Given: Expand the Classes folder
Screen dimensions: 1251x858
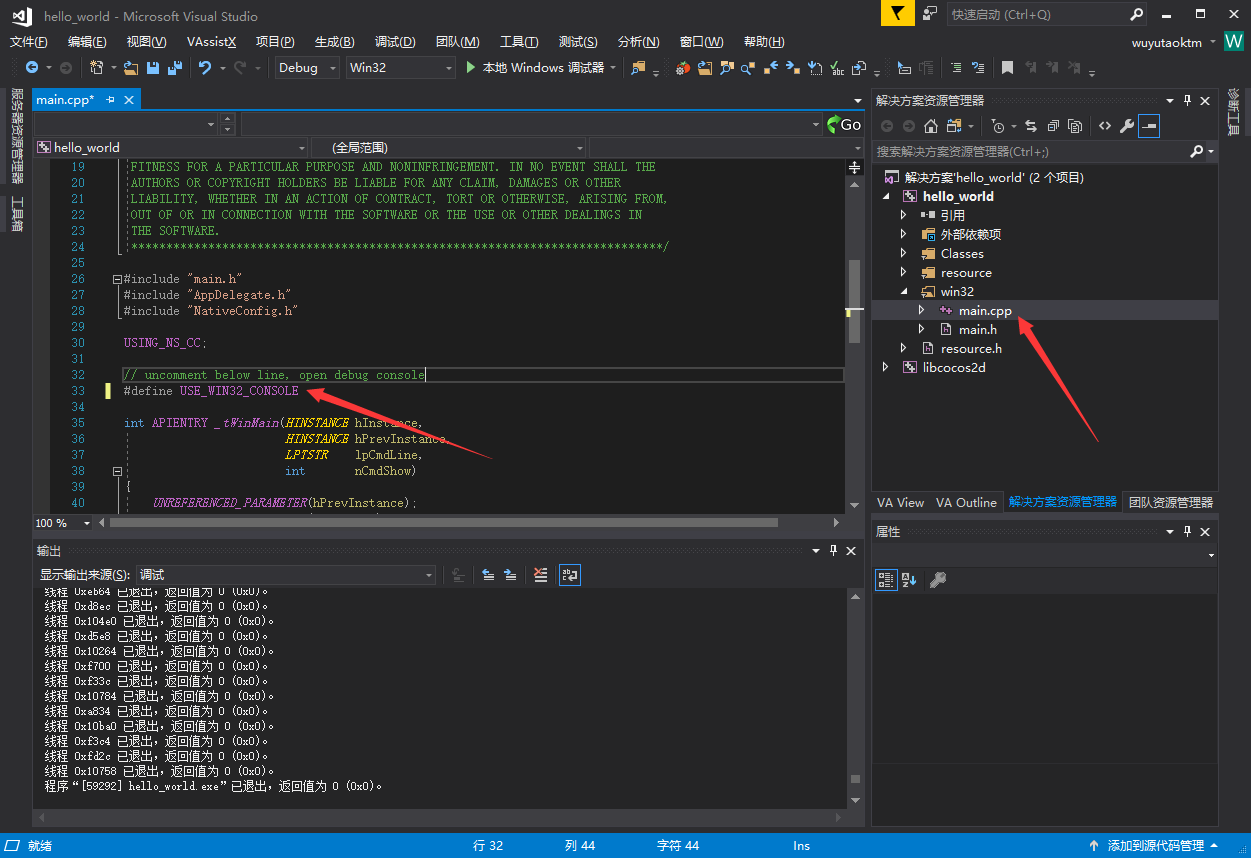Looking at the screenshot, I should [904, 253].
